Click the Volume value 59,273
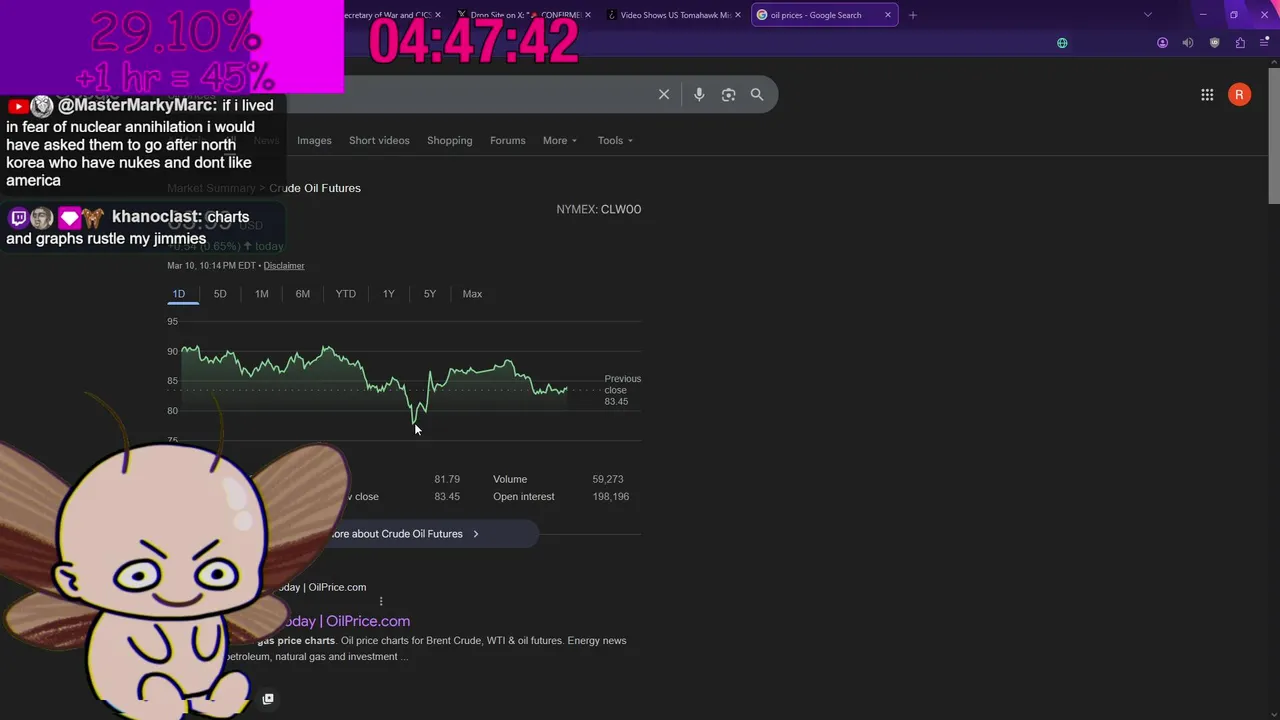Viewport: 1280px width, 720px height. click(607, 479)
